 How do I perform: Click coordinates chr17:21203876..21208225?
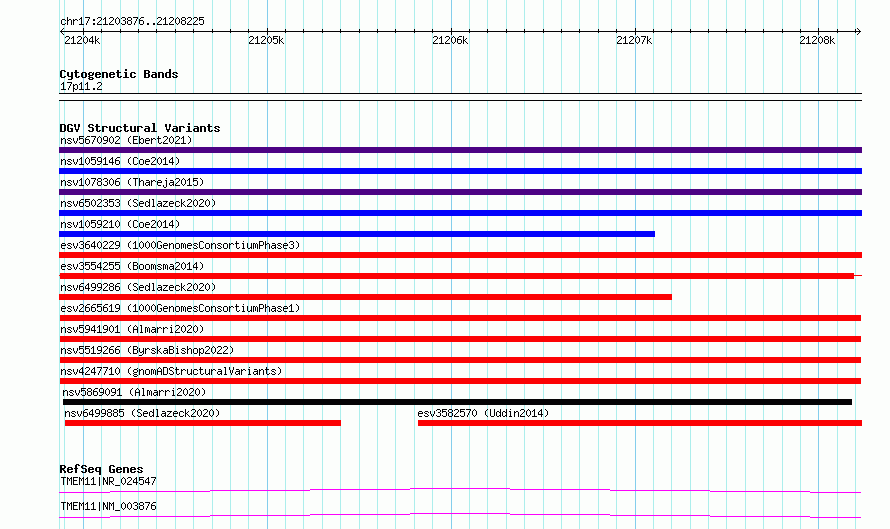(132, 22)
